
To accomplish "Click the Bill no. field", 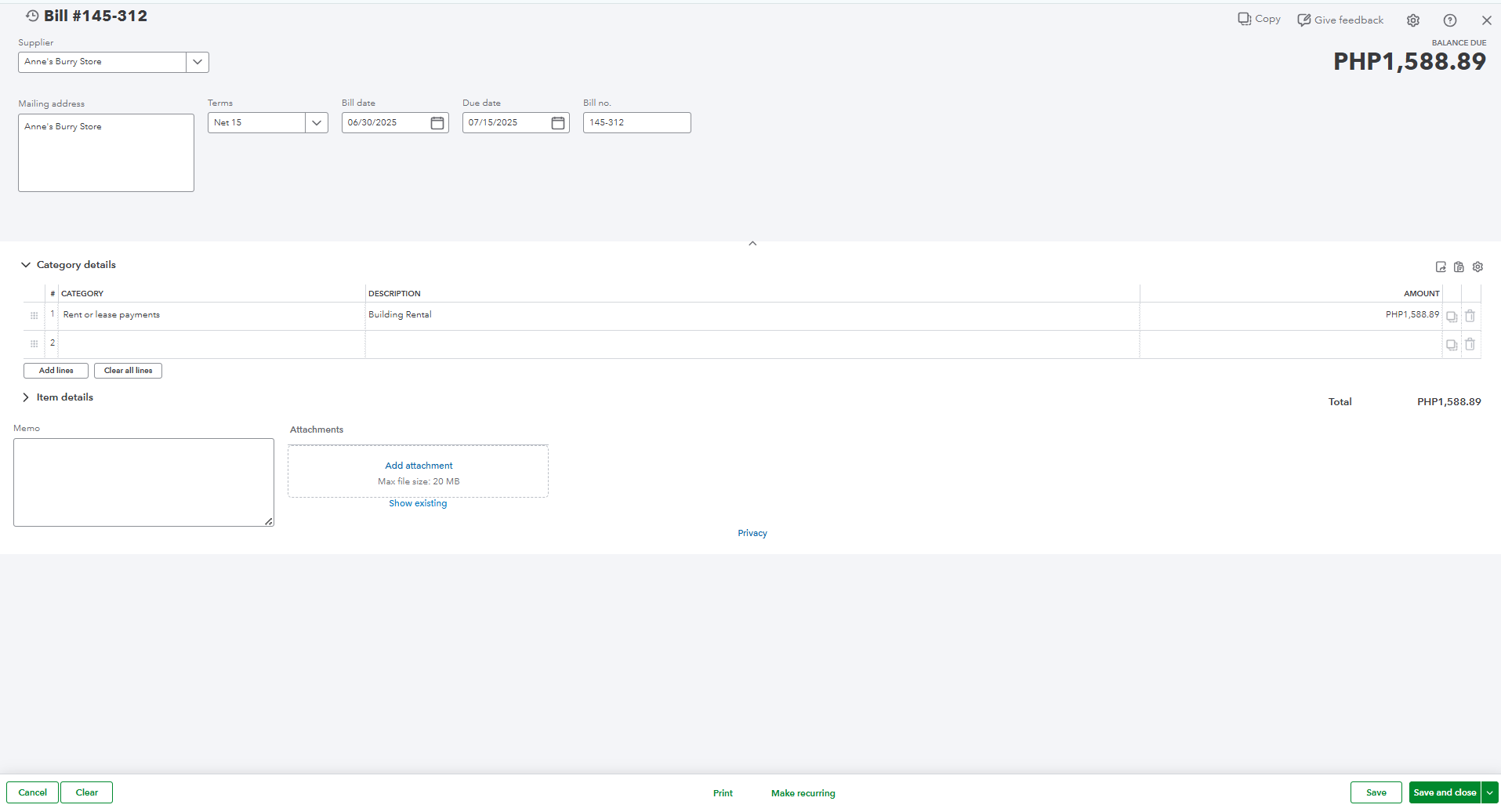I will [636, 123].
